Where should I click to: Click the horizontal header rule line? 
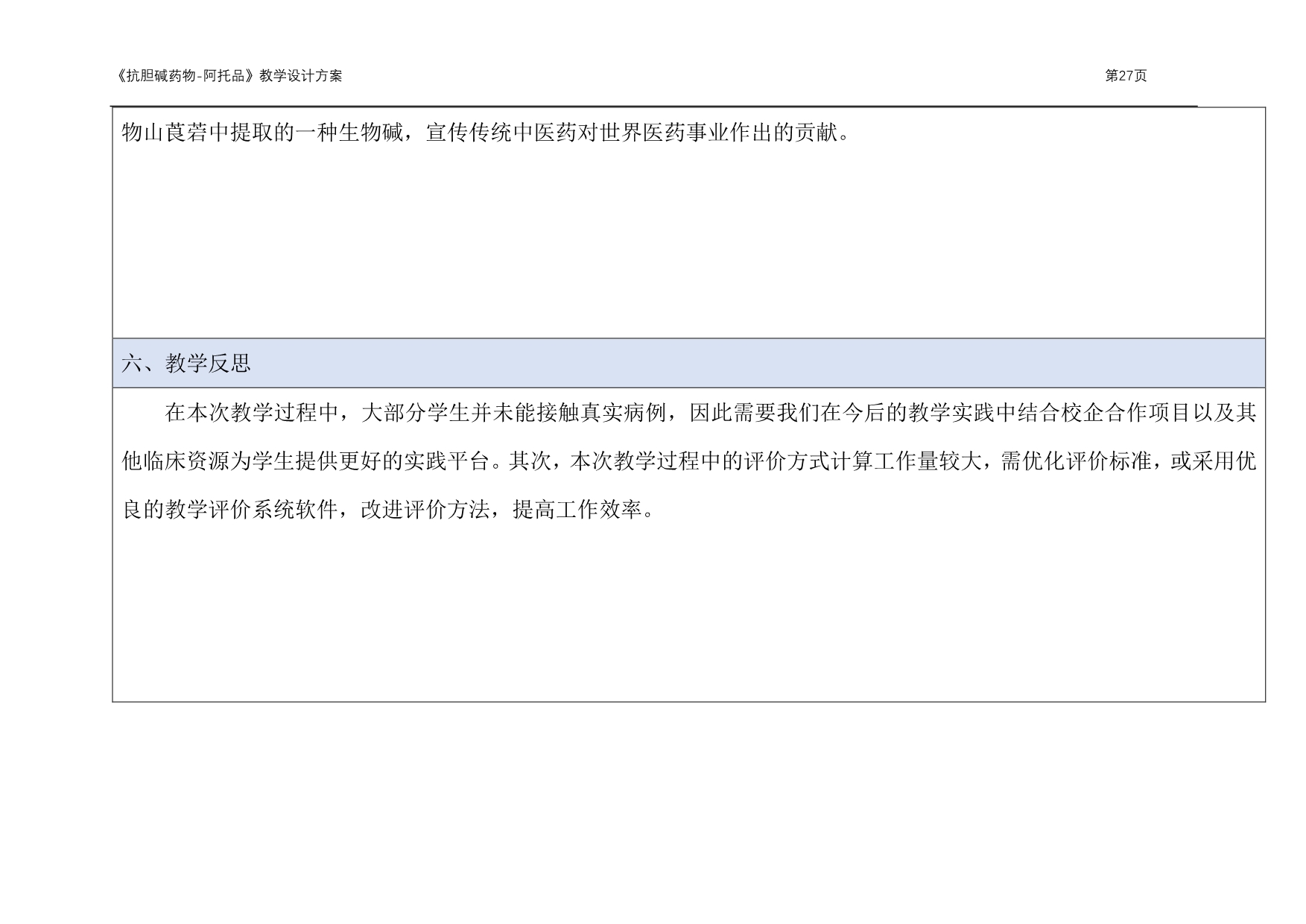point(654,106)
